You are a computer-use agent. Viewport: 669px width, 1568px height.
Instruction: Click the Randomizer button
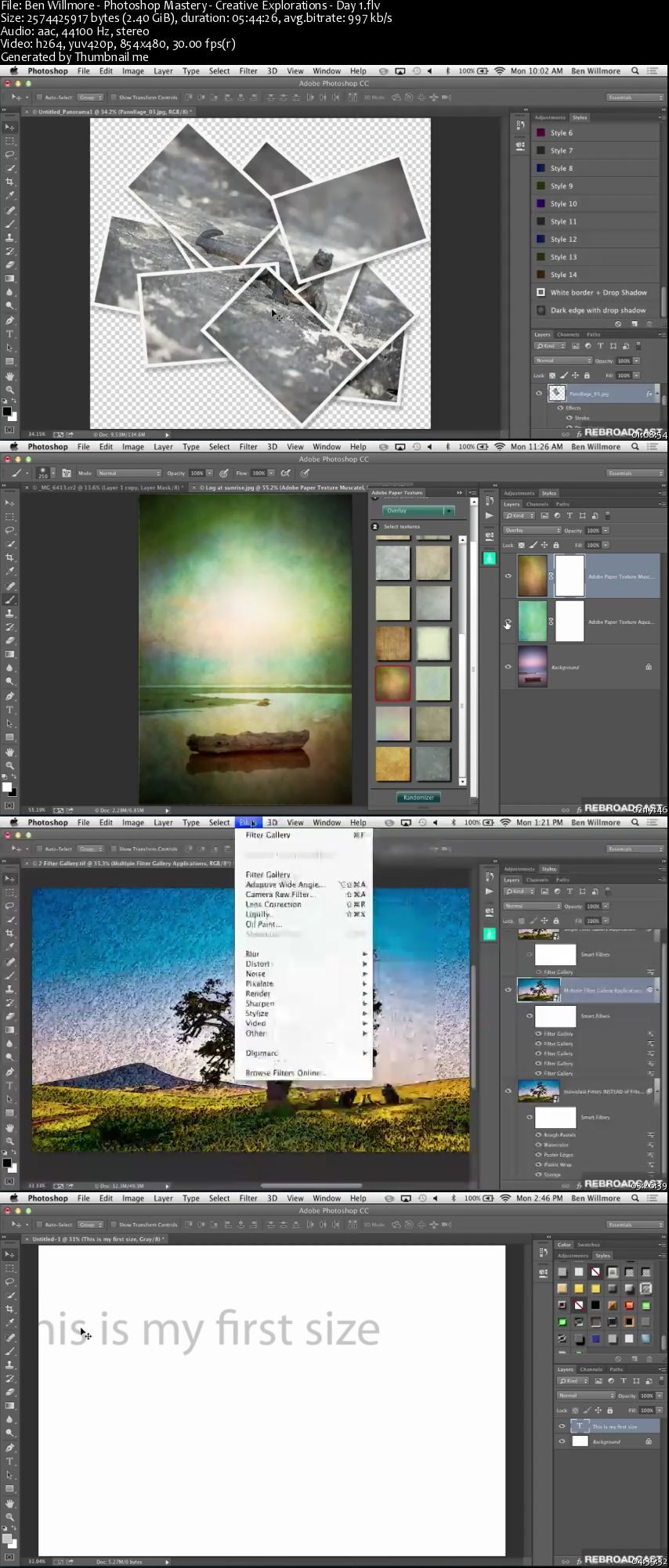419,798
